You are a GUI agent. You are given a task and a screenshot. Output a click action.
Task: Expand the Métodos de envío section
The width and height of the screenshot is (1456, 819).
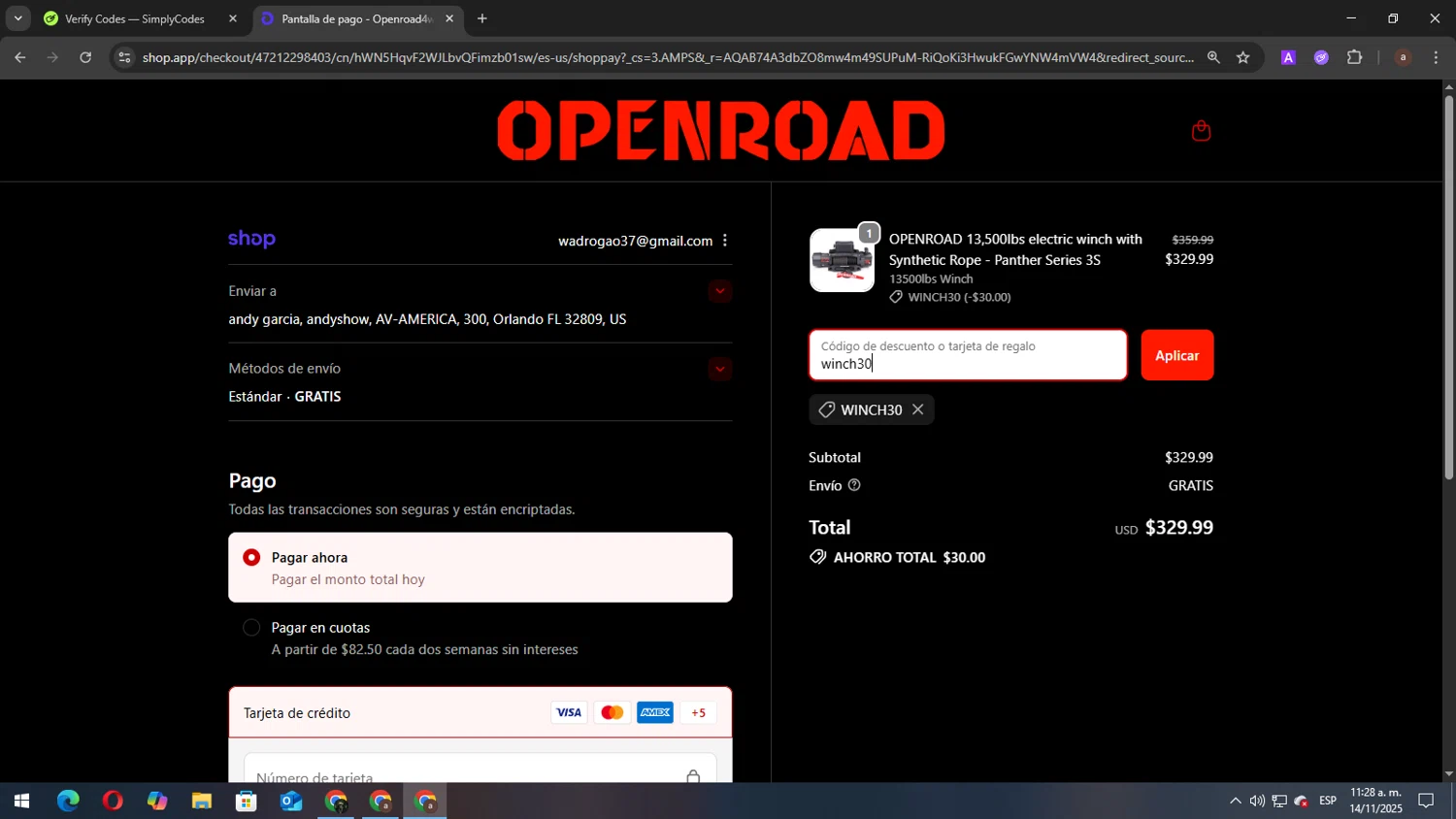coord(719,369)
